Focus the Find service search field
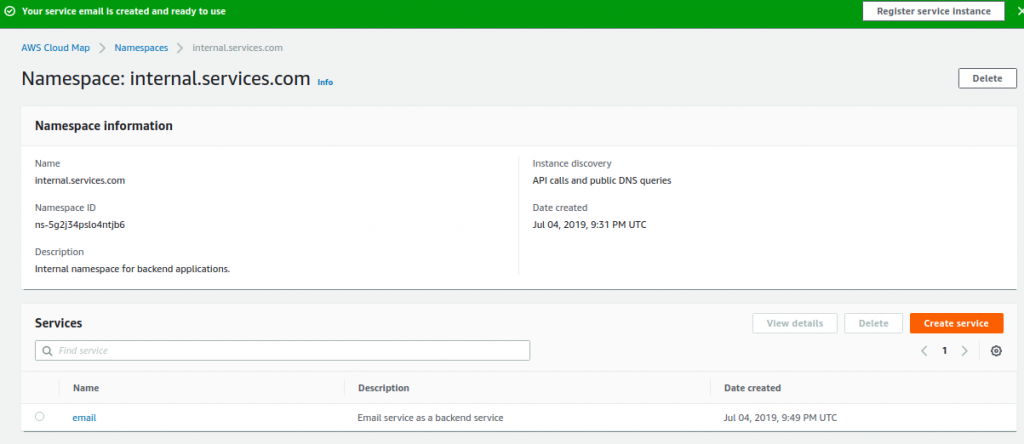This screenshot has height=444, width=1024. pos(282,351)
